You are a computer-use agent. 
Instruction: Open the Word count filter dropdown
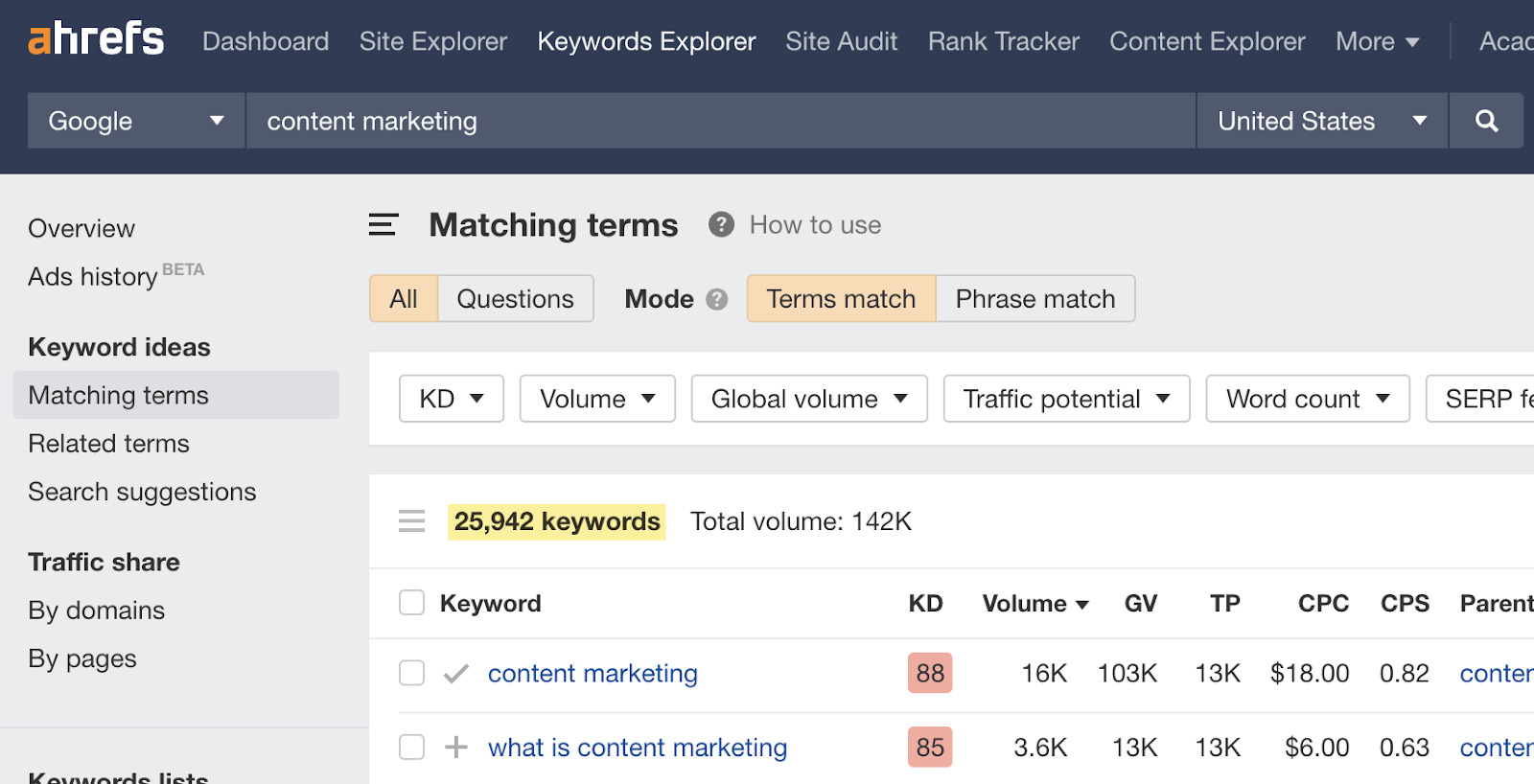pyautogui.click(x=1308, y=399)
